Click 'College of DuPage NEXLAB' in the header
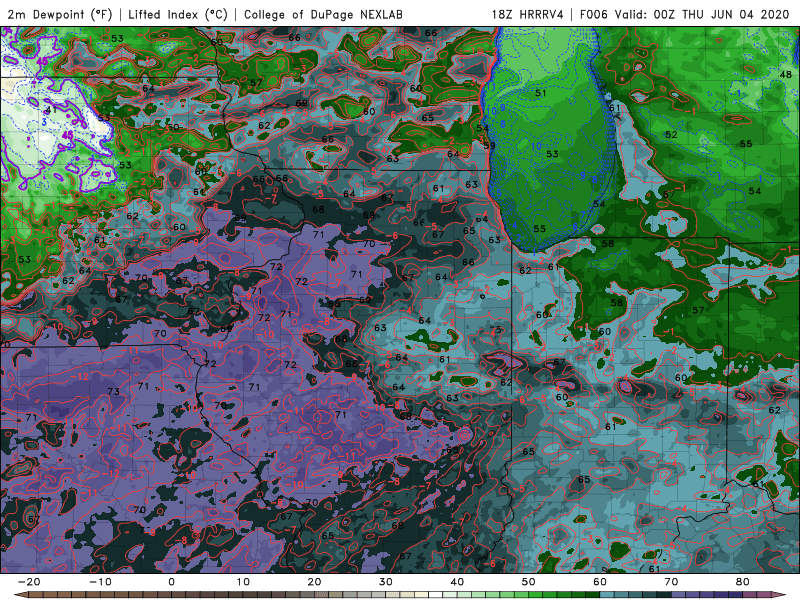 tap(323, 14)
